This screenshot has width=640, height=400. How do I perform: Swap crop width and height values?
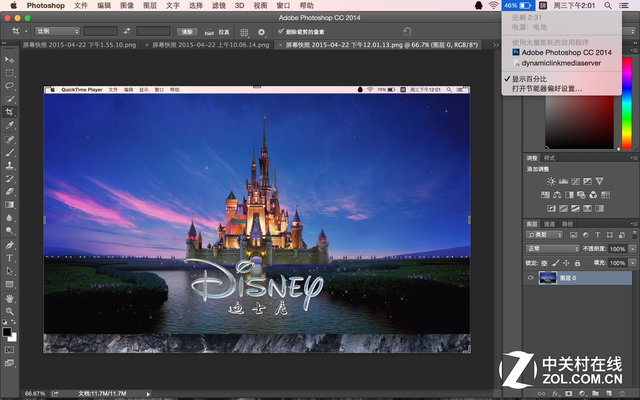127,31
